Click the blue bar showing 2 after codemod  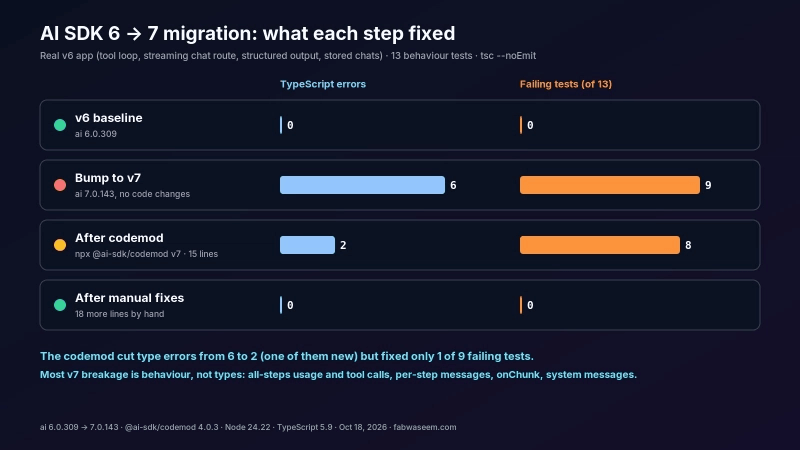[x=307, y=245]
